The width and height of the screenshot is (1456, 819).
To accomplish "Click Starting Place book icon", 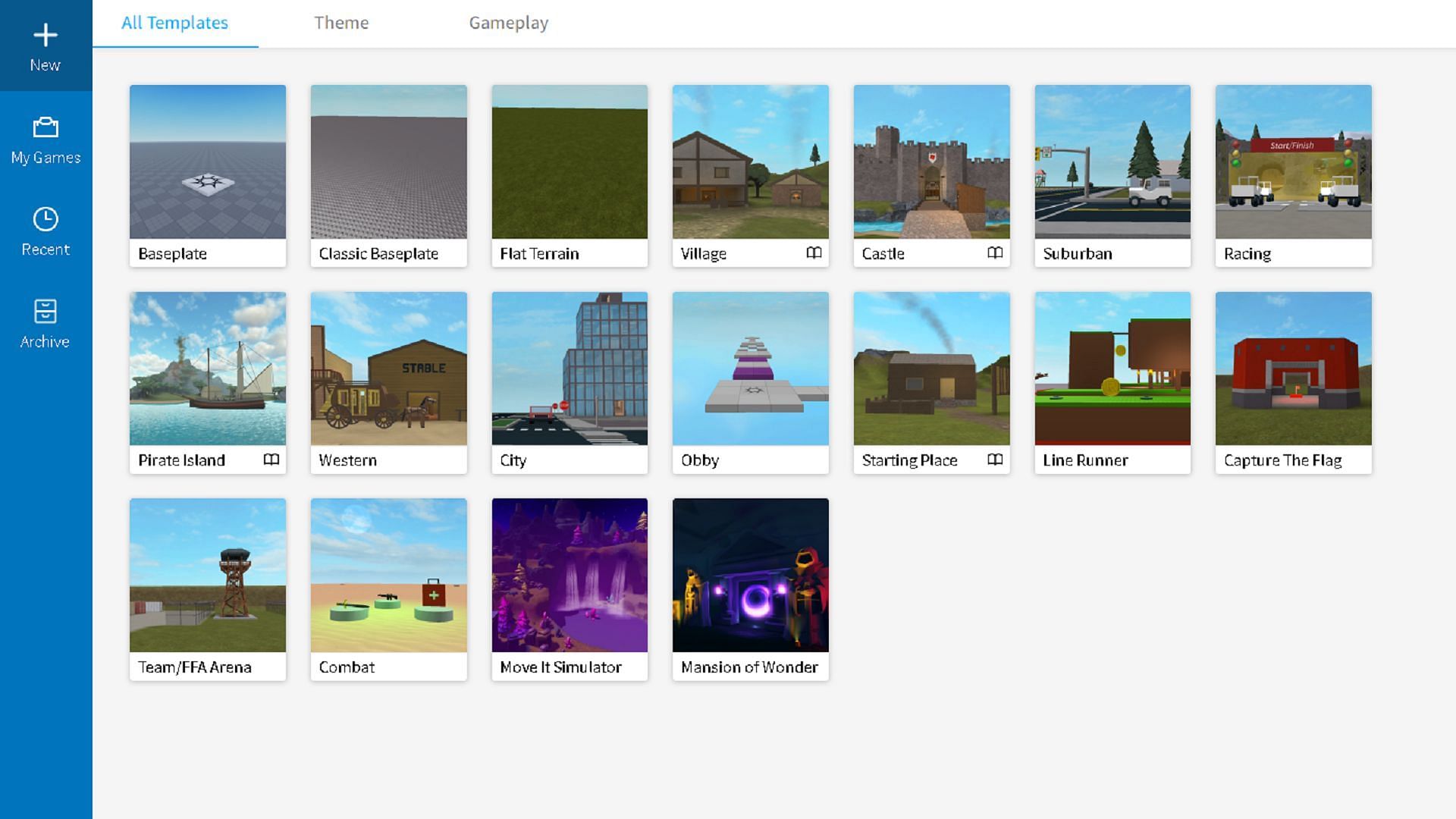I will (x=996, y=459).
